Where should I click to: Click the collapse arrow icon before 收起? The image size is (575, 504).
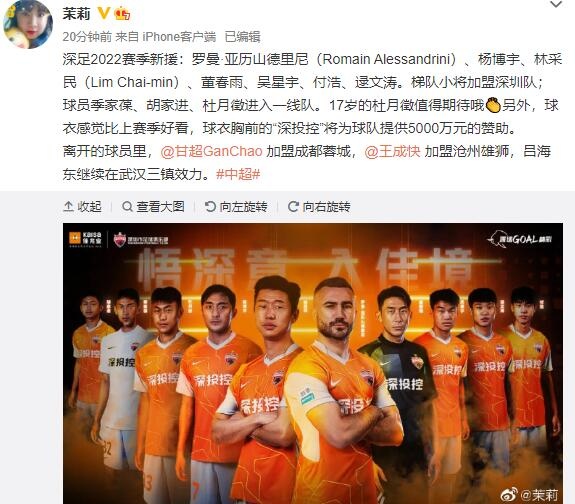click(68, 207)
